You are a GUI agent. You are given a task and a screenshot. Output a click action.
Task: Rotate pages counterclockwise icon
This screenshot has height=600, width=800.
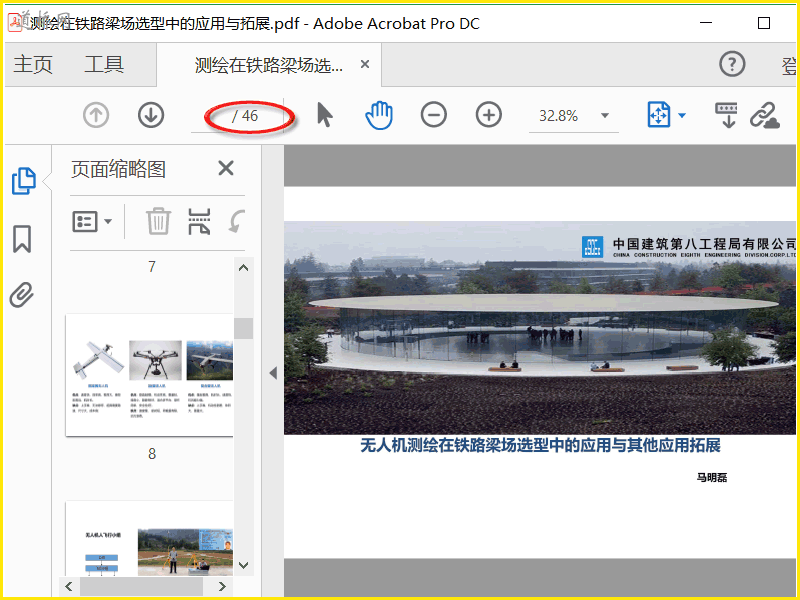coord(237,221)
